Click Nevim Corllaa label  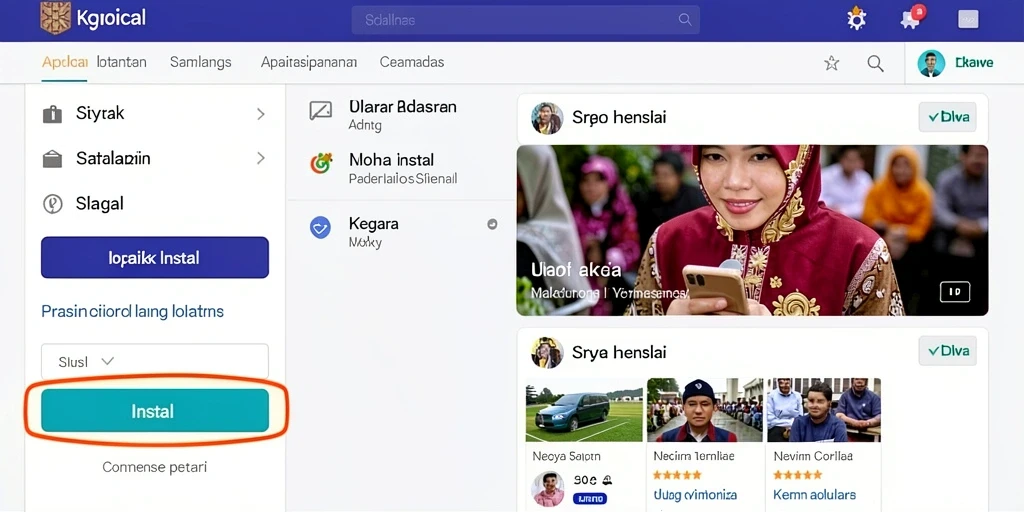pyautogui.click(x=813, y=456)
